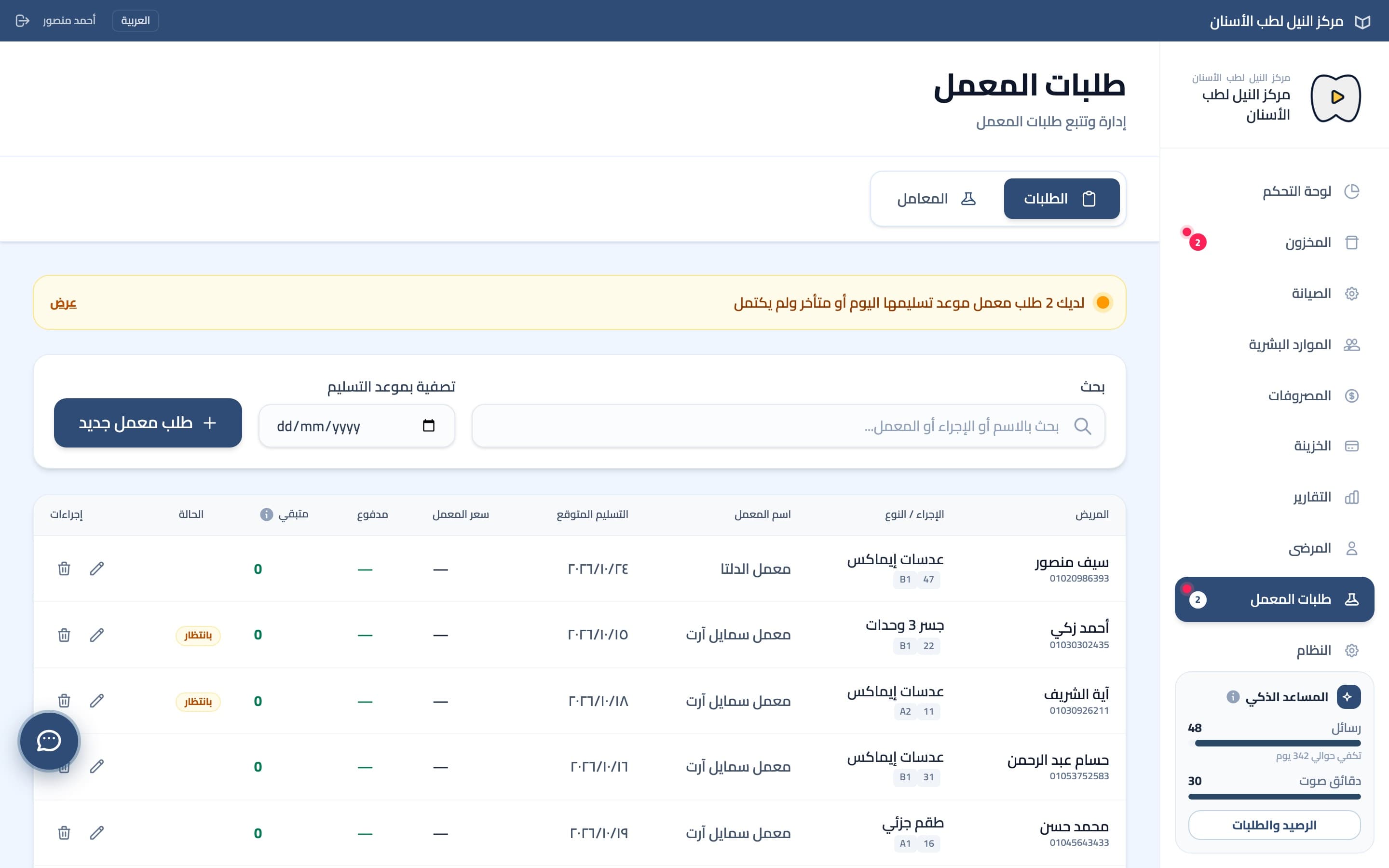
Task: Open the calendar picker icon in date filter
Action: (428, 425)
